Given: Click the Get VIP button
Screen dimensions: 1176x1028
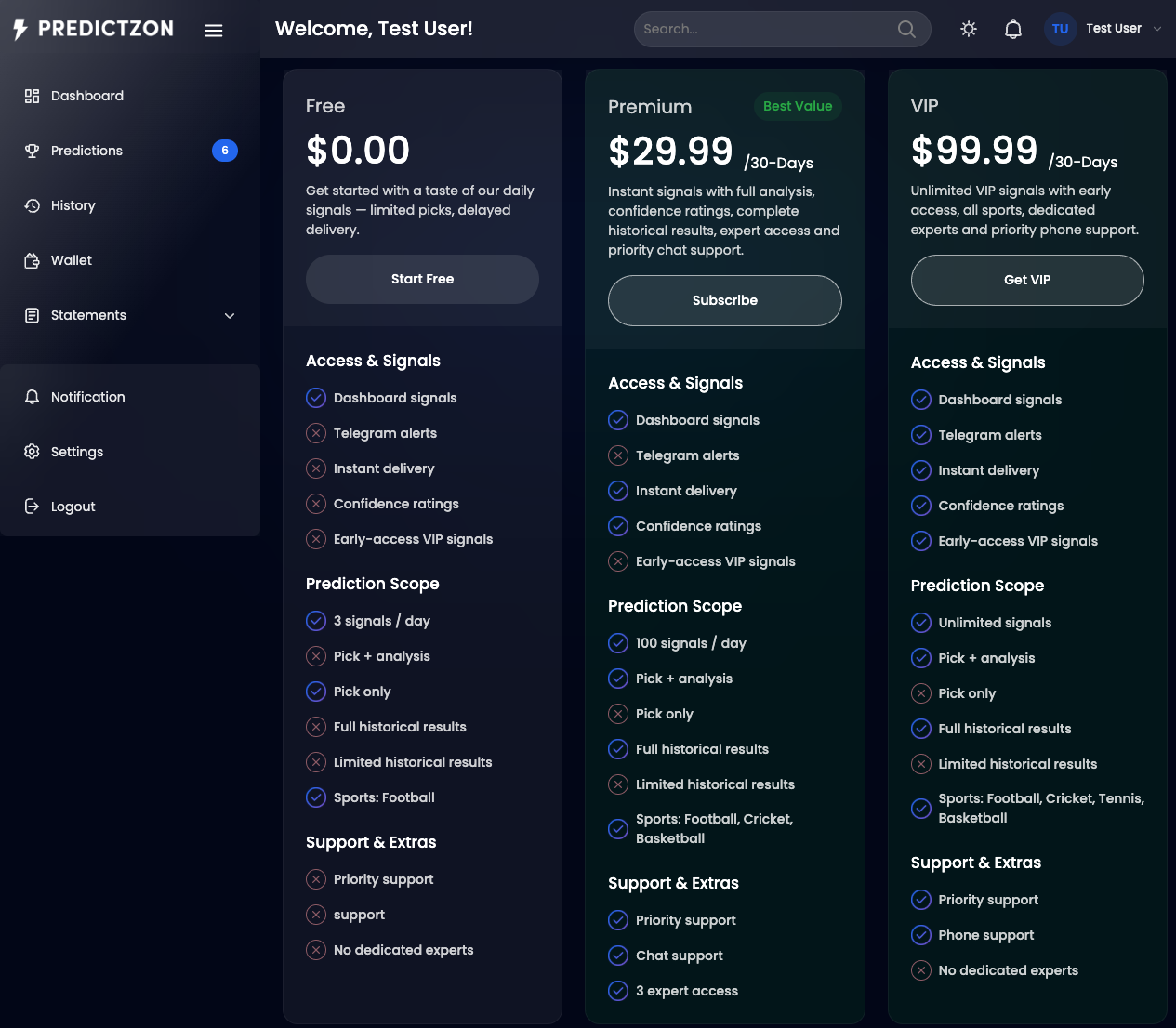Looking at the screenshot, I should tap(1027, 280).
